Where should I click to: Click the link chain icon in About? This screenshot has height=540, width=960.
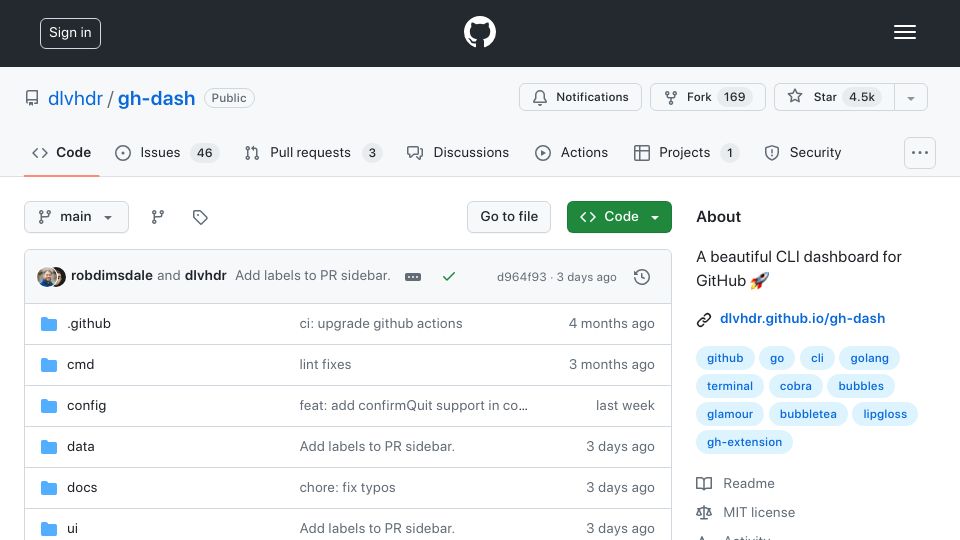pyautogui.click(x=703, y=319)
